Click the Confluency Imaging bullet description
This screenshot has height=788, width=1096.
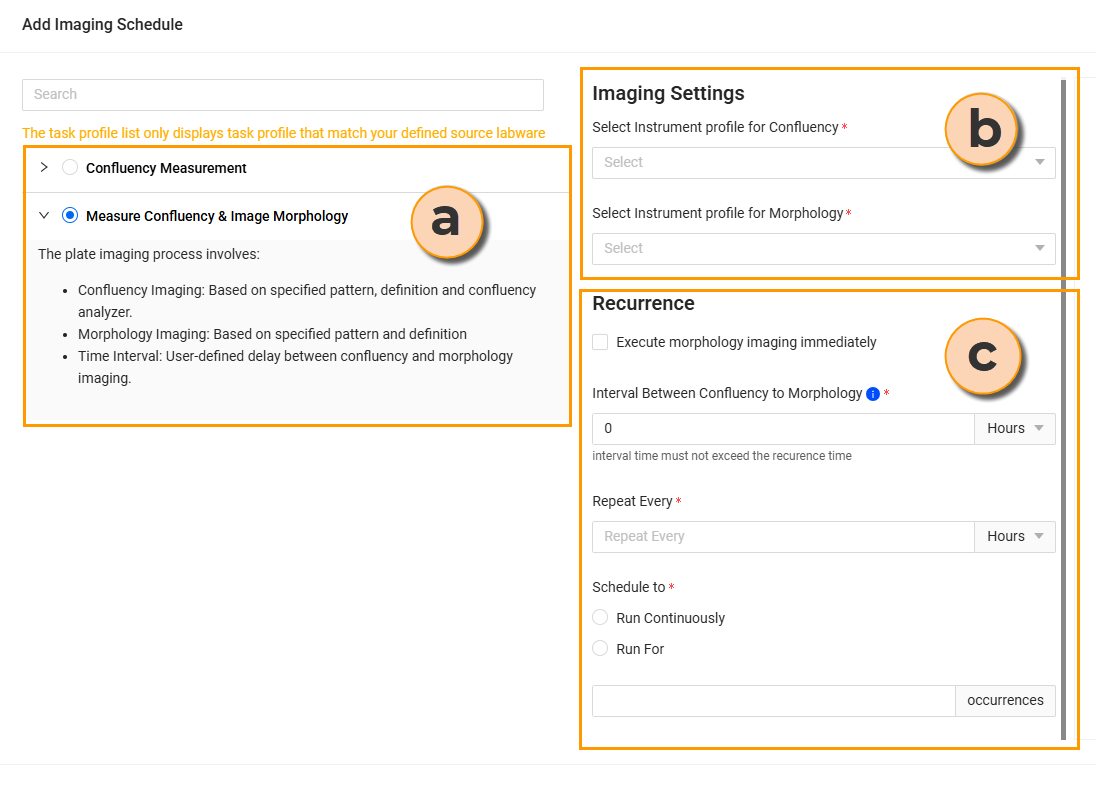tap(307, 301)
